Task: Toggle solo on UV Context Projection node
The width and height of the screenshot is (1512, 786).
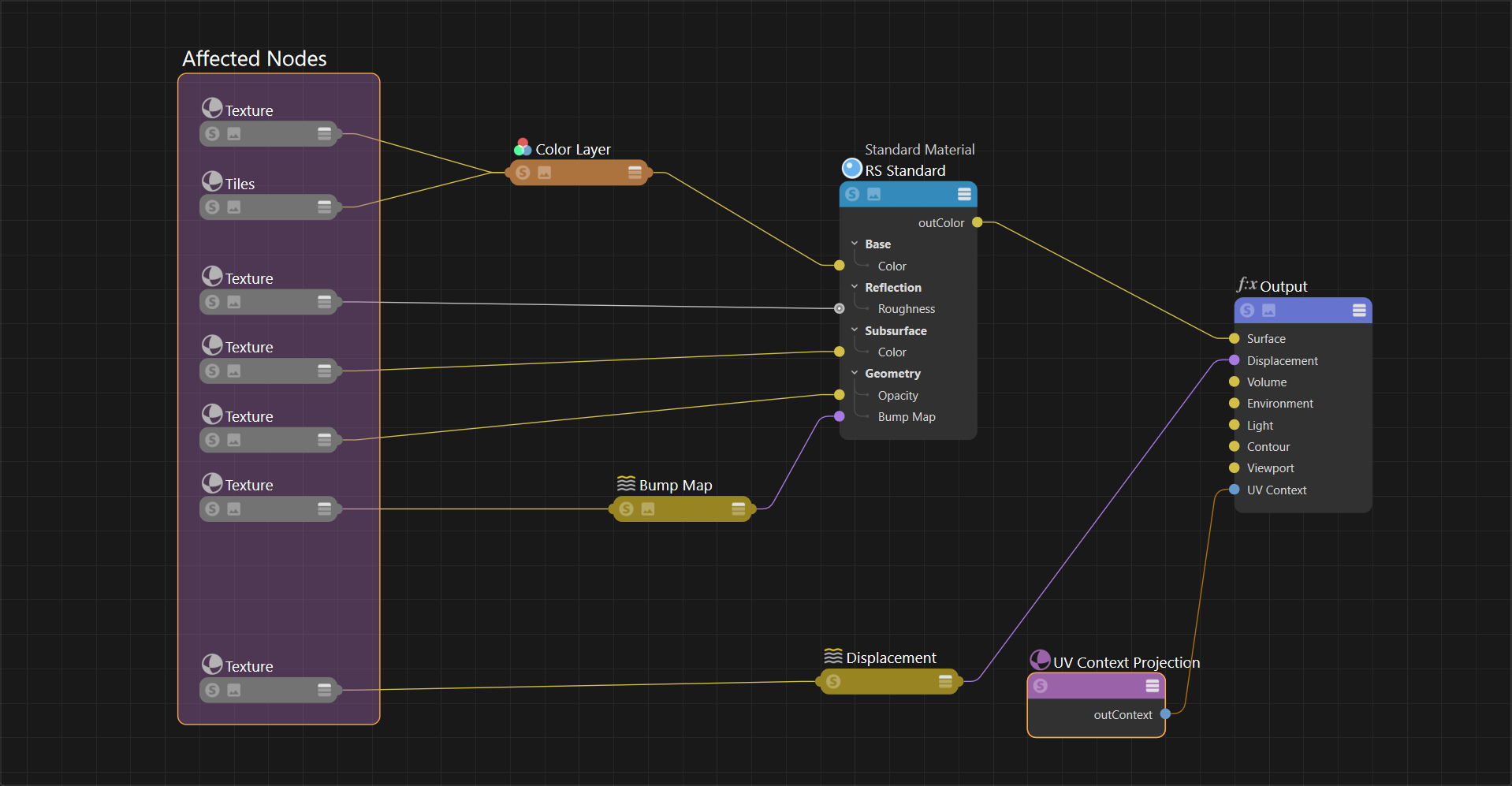Action: (x=1041, y=686)
